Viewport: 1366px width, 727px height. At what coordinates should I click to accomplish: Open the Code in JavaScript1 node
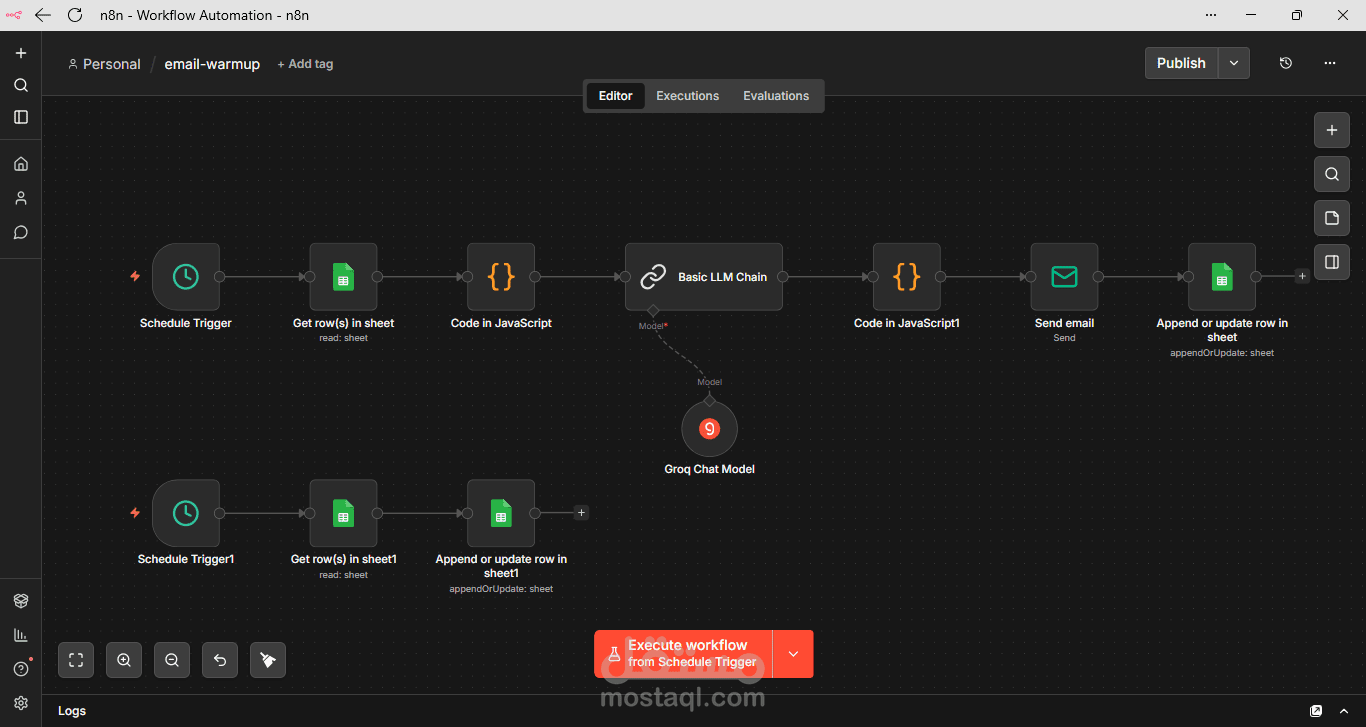pos(906,277)
